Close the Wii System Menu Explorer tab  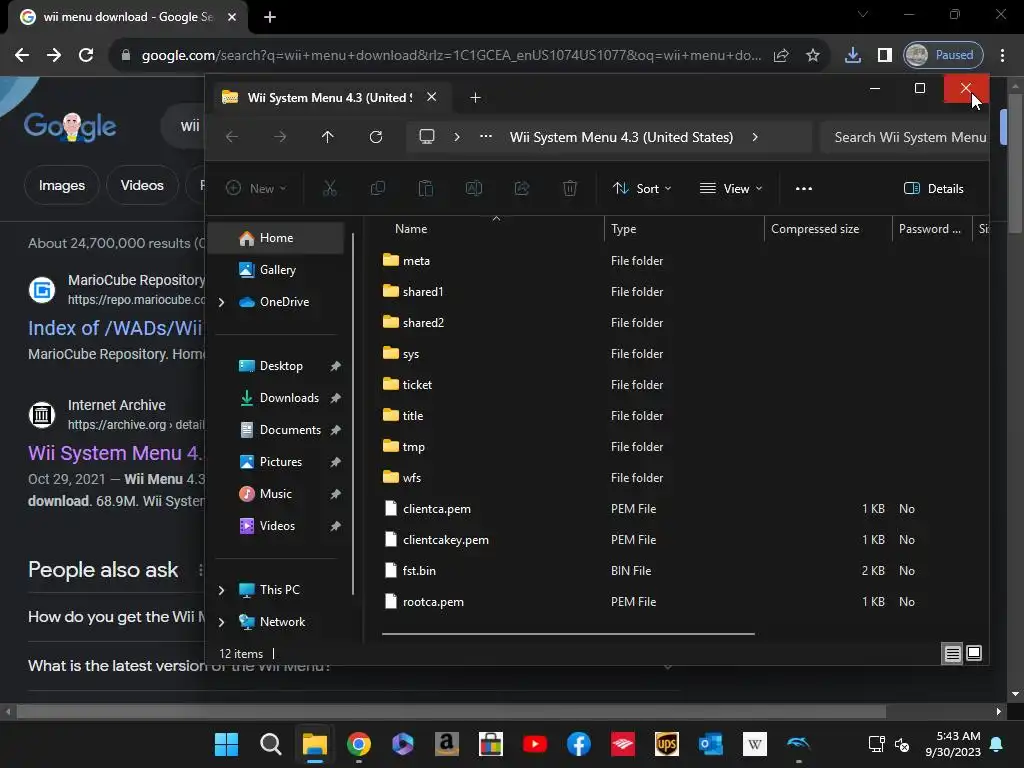tap(432, 97)
